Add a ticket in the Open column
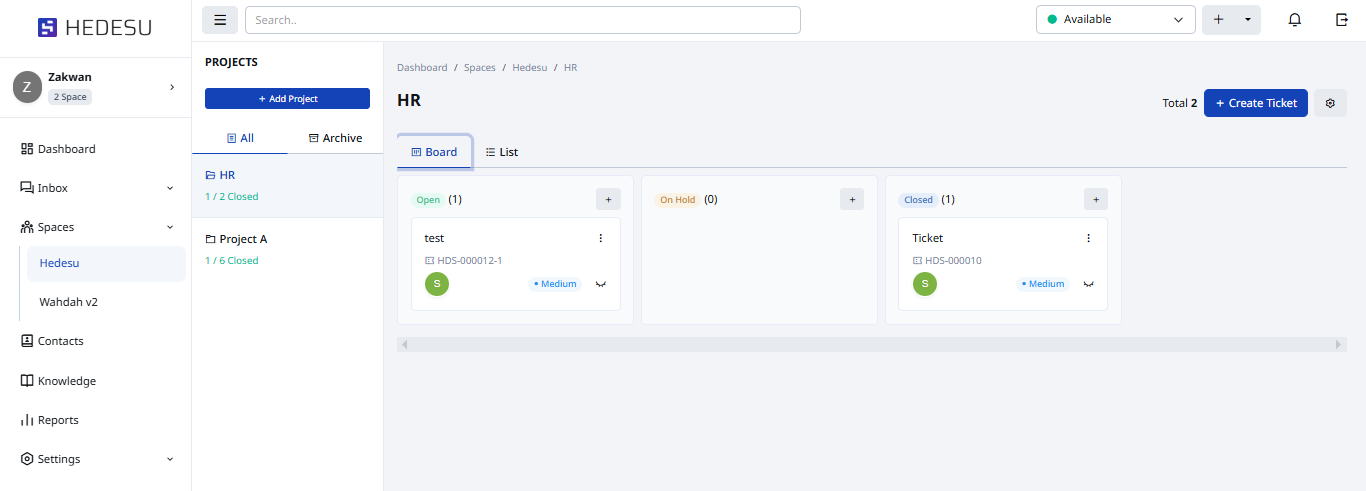The image size is (1366, 491). [608, 199]
